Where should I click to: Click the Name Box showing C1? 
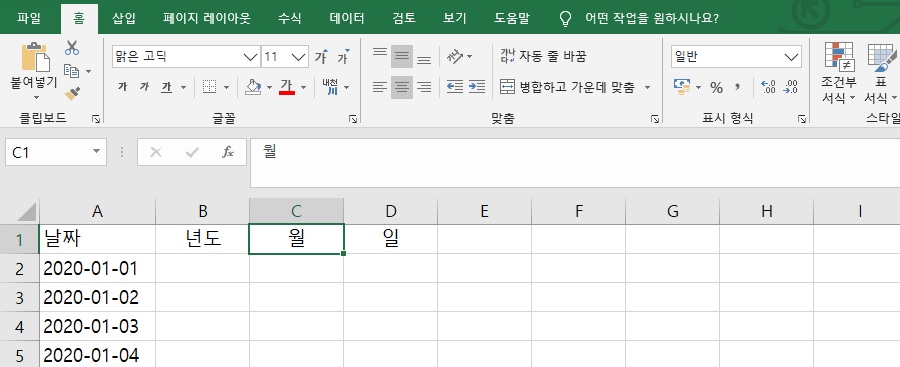coord(56,152)
